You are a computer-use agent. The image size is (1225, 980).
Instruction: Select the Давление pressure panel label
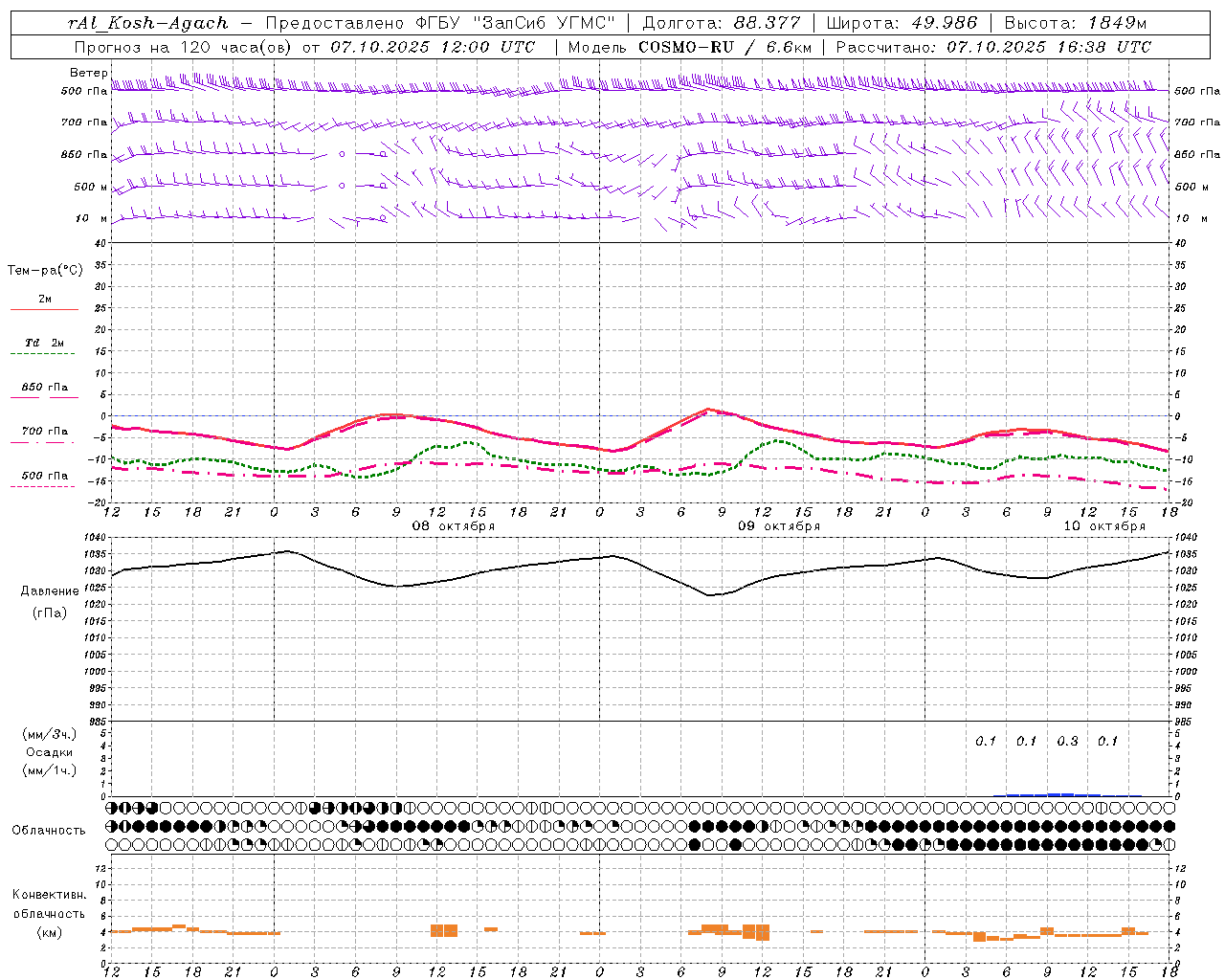click(50, 591)
